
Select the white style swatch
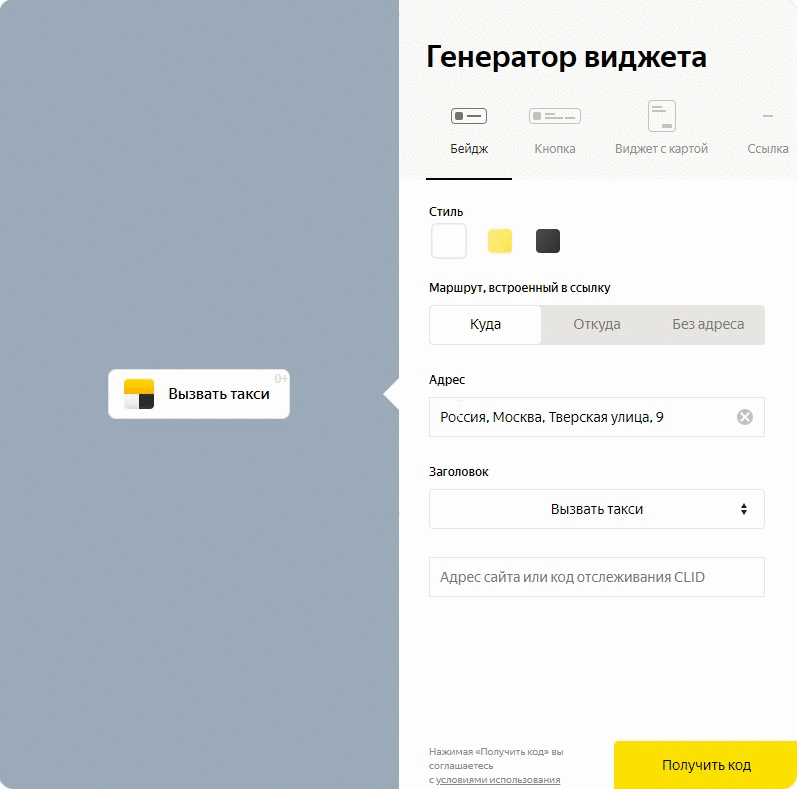[x=449, y=241]
